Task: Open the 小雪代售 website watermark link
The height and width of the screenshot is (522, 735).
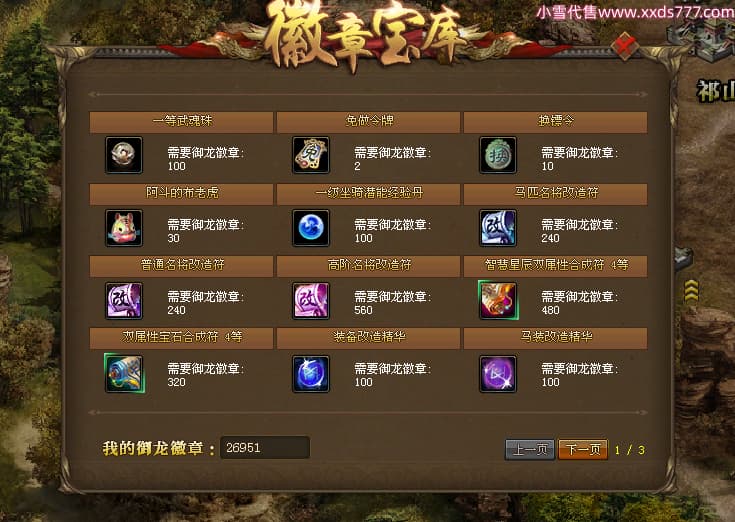Action: point(635,12)
